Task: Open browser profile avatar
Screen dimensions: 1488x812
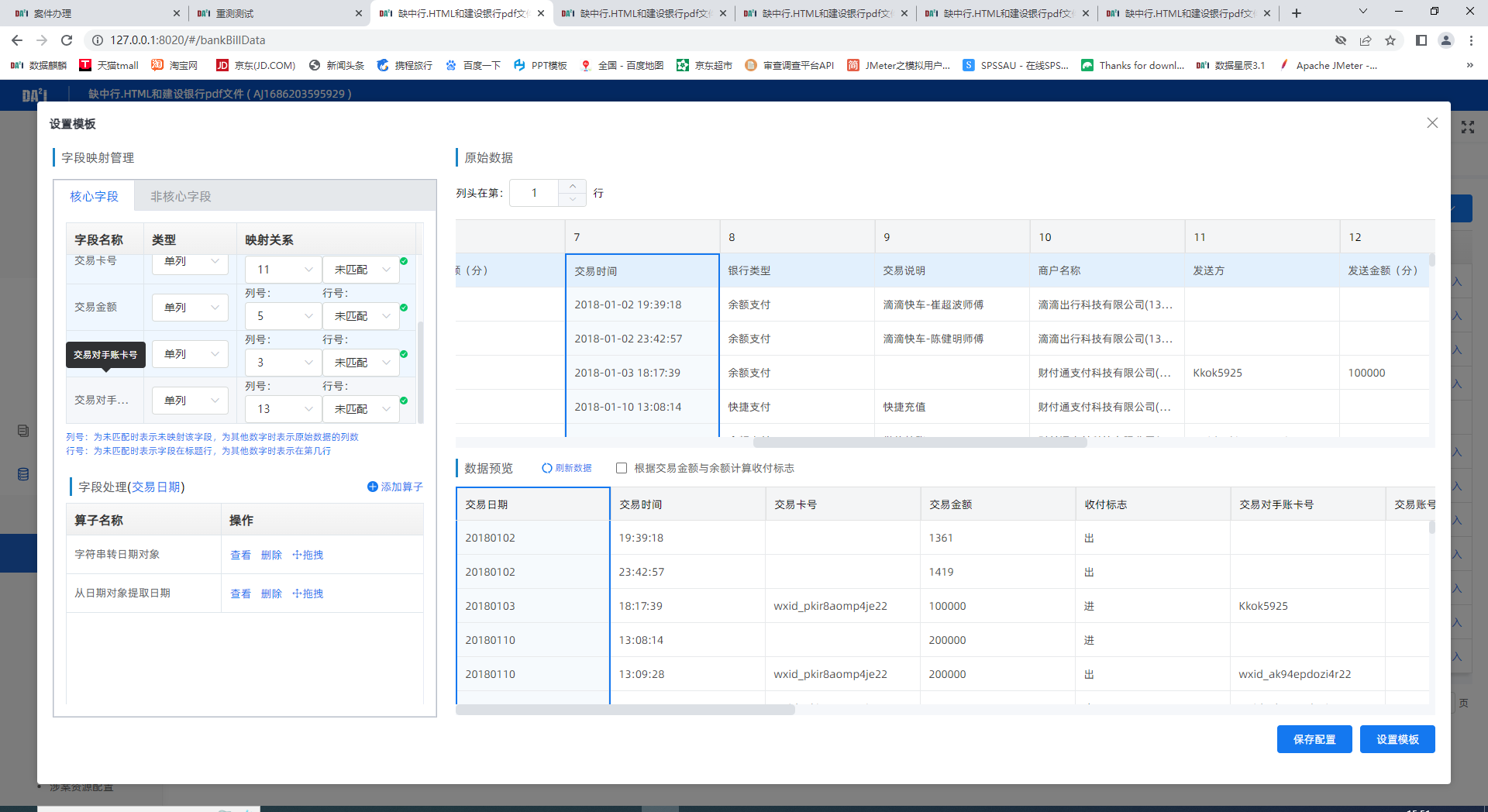Action: click(x=1446, y=40)
